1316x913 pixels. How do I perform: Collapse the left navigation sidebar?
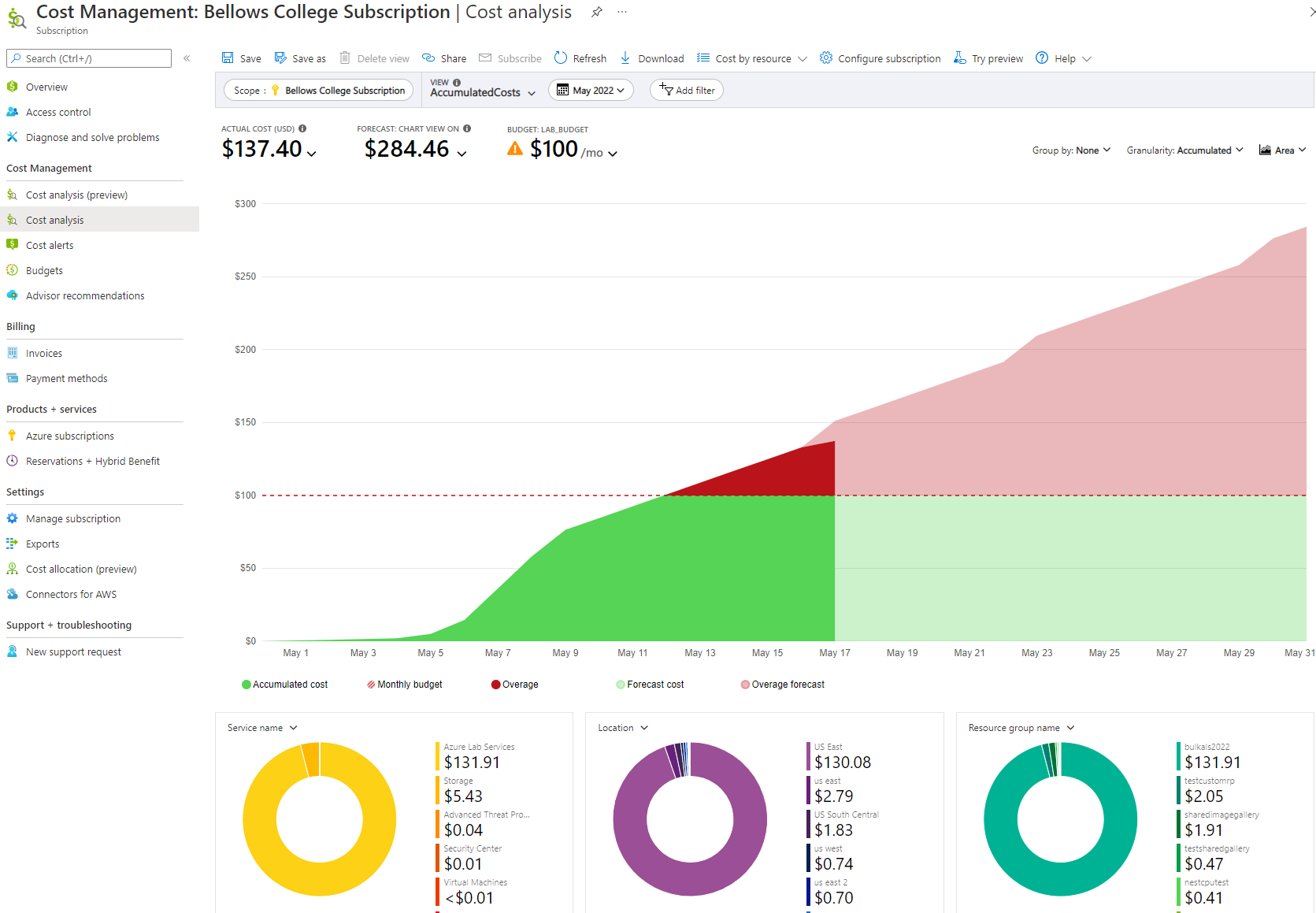click(x=187, y=58)
